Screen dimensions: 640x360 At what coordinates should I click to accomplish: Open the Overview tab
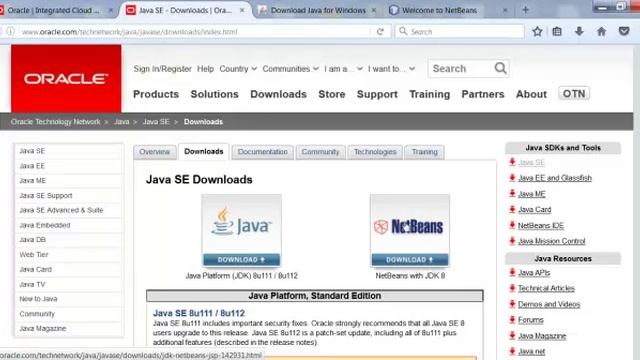point(154,152)
